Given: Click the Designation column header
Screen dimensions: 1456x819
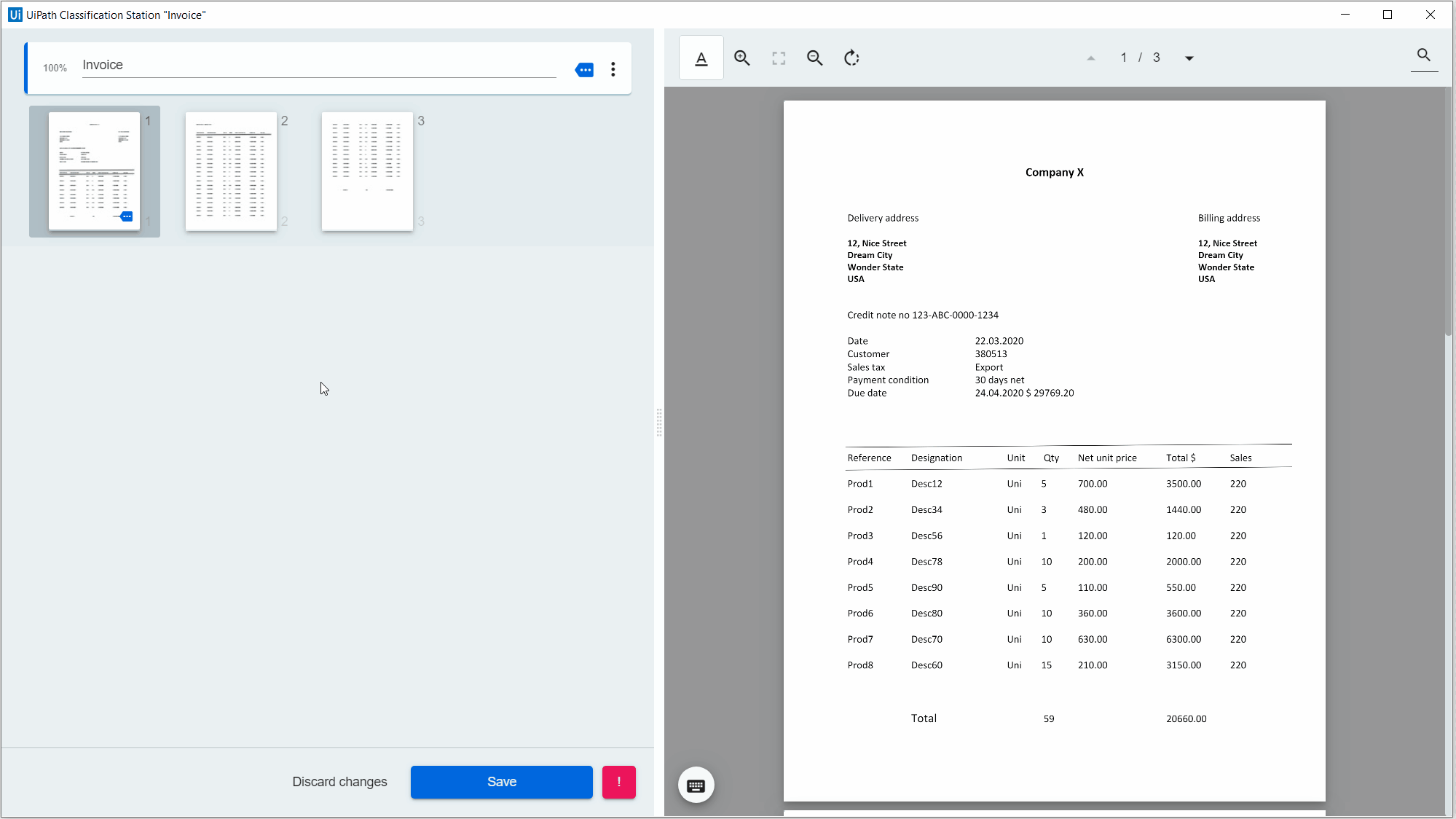Looking at the screenshot, I should point(936,458).
